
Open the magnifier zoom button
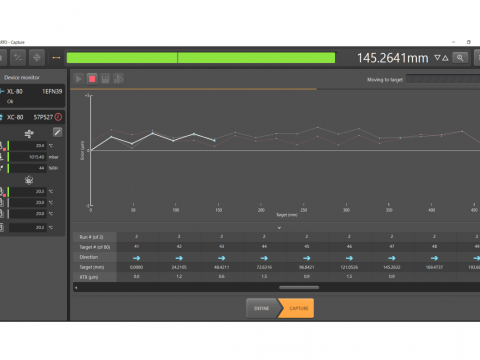click(460, 58)
